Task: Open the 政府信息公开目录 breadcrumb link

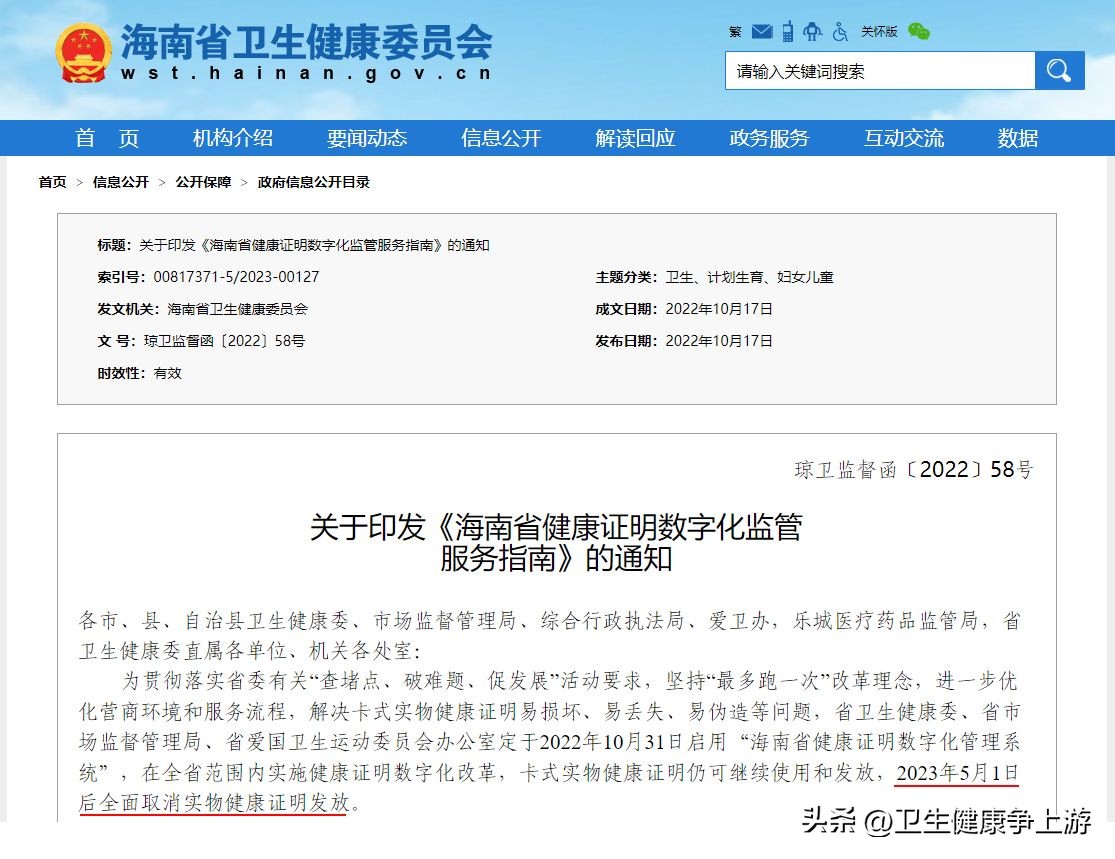Action: pos(315,182)
